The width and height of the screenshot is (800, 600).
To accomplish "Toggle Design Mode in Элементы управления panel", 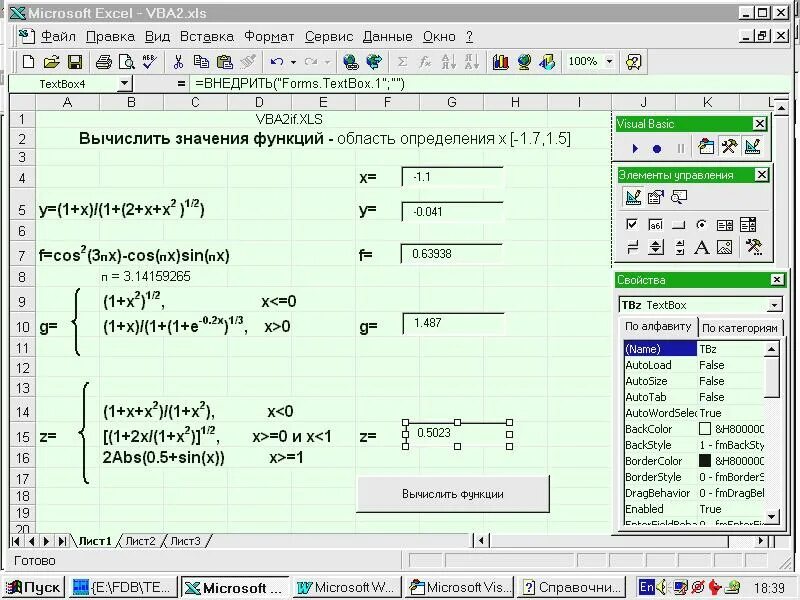I will (x=633, y=197).
